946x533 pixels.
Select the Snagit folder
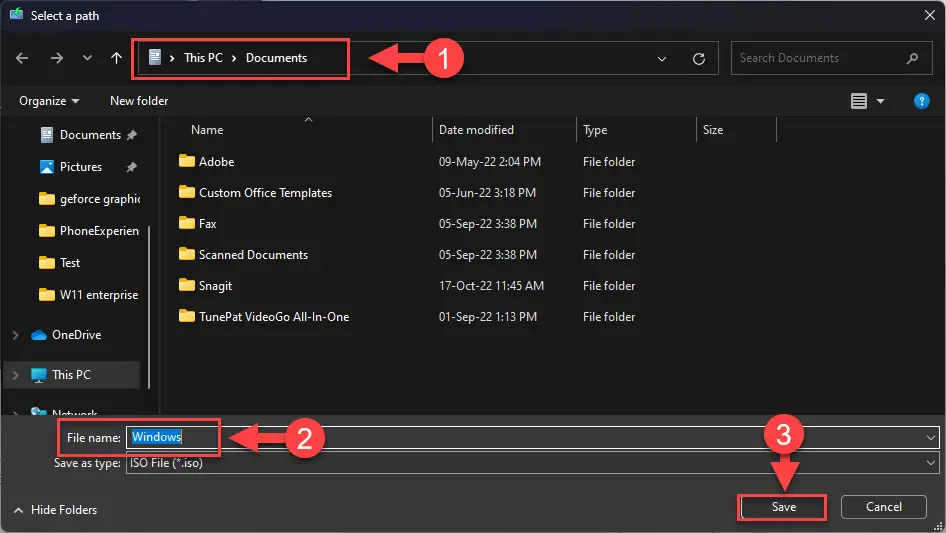coord(215,286)
